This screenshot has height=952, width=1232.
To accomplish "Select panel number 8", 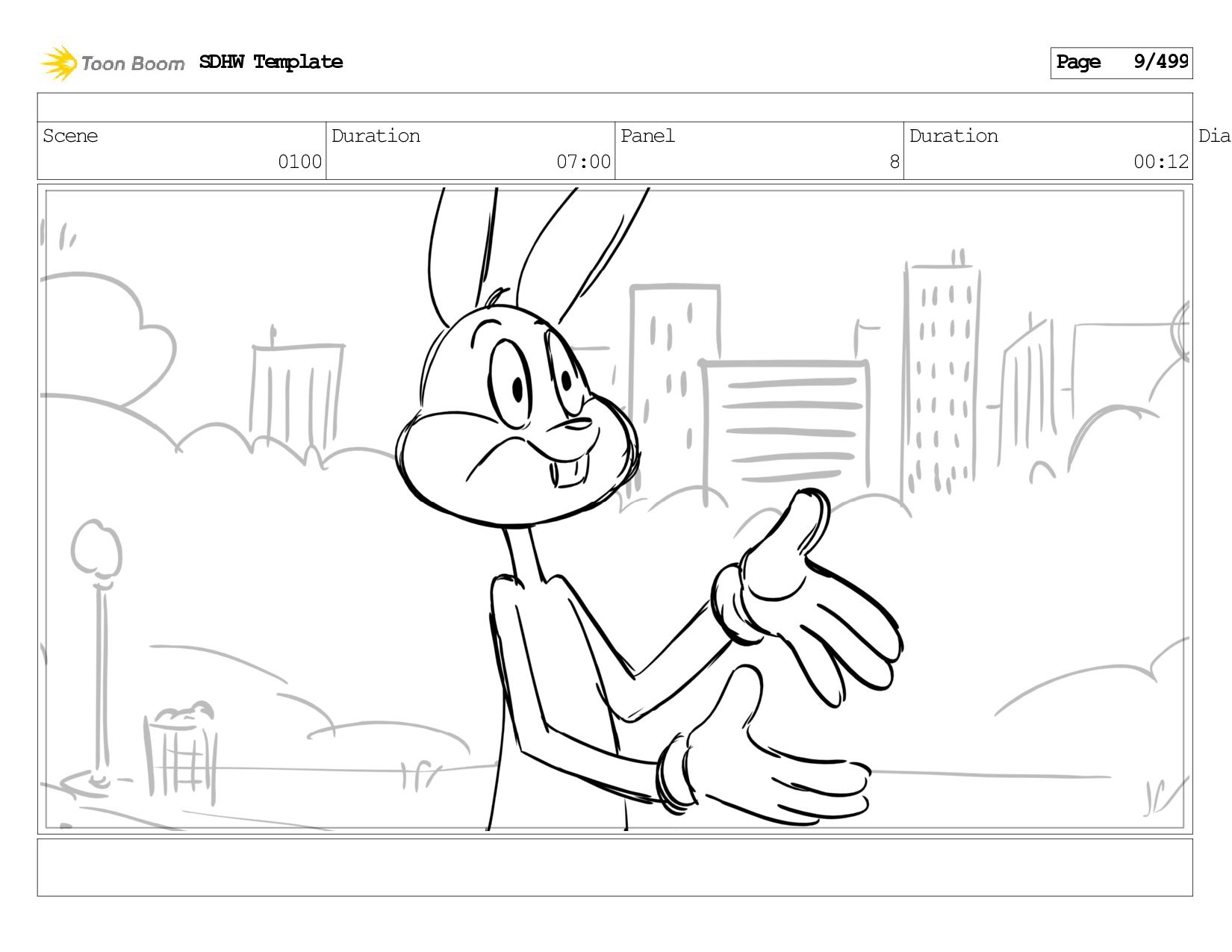I will (895, 162).
